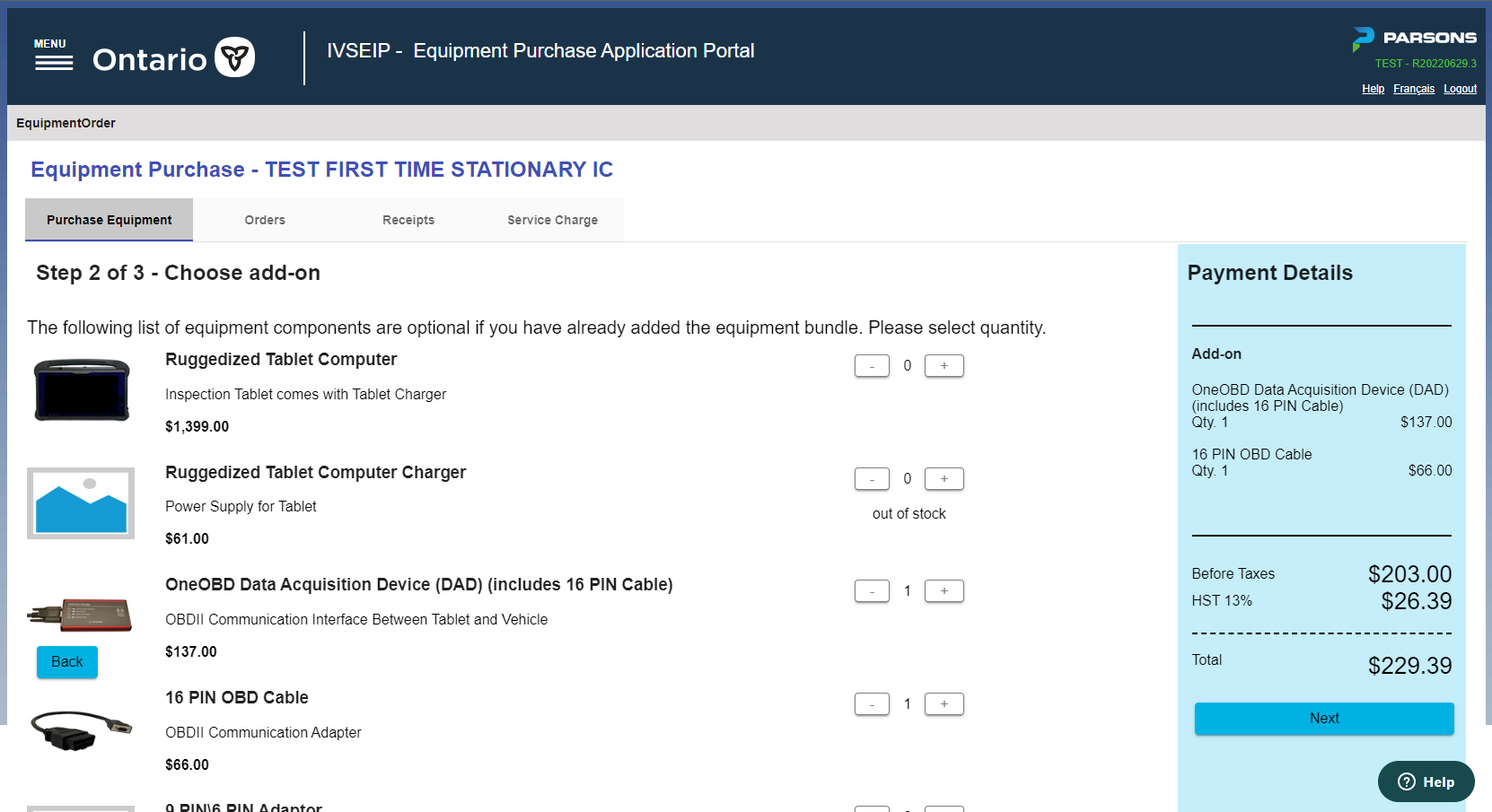Click the '$26.39' HST amount
The width and height of the screenshot is (1492, 812).
click(1417, 601)
